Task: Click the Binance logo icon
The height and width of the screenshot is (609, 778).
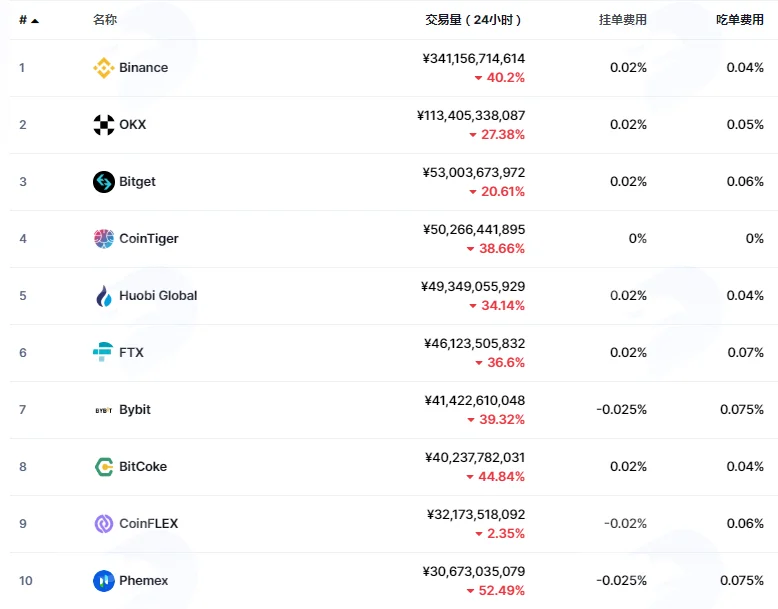Action: (104, 68)
